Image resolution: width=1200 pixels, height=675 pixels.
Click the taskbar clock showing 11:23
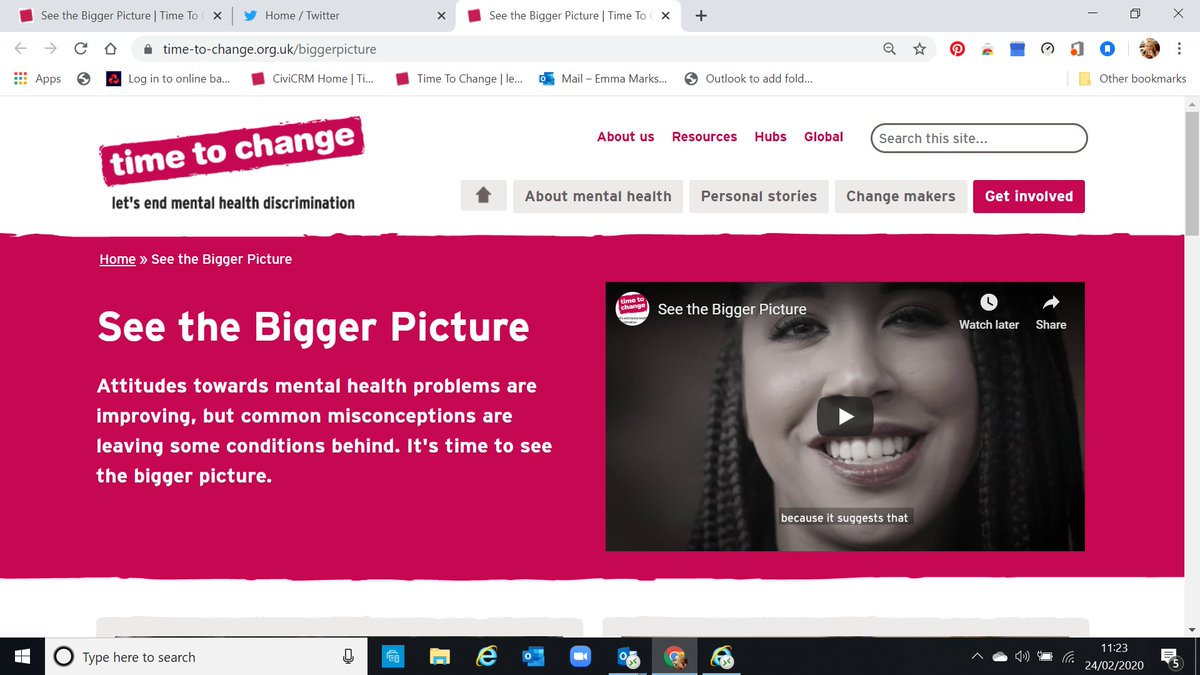pos(1113,648)
